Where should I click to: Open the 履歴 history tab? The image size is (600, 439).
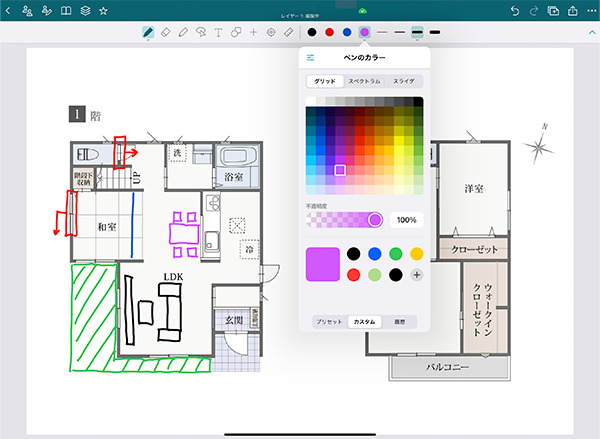tap(399, 322)
